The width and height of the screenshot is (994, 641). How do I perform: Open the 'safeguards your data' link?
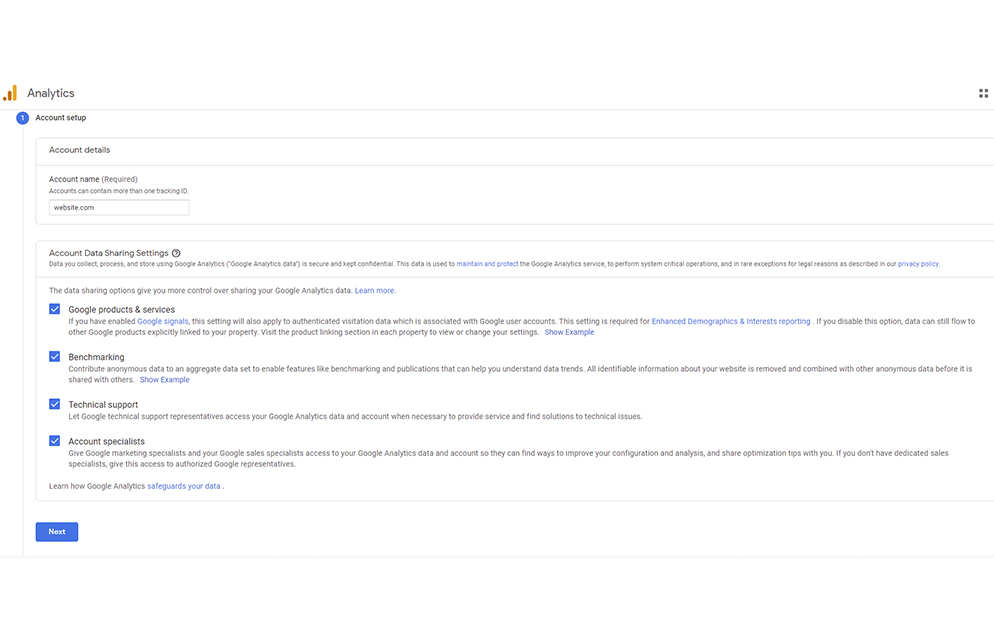(184, 486)
